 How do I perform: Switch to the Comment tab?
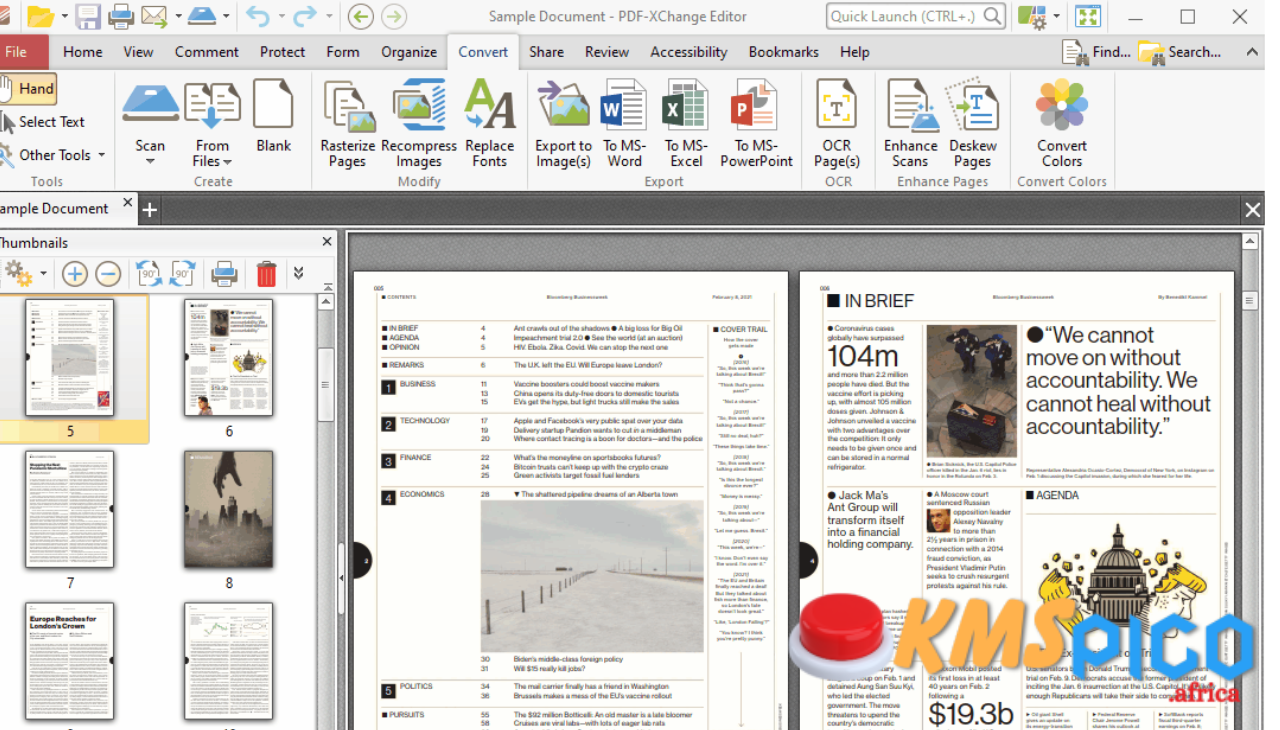(207, 52)
